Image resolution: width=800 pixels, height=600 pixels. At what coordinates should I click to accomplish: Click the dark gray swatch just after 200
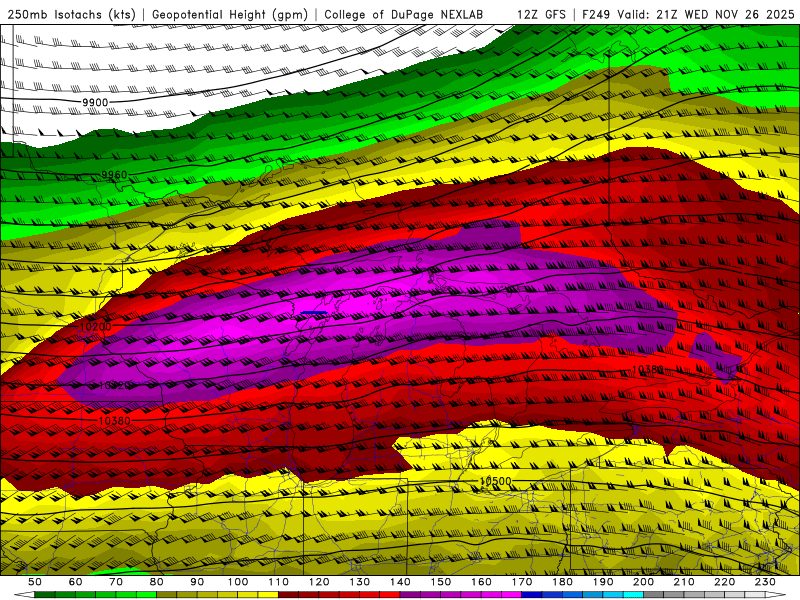point(654,595)
